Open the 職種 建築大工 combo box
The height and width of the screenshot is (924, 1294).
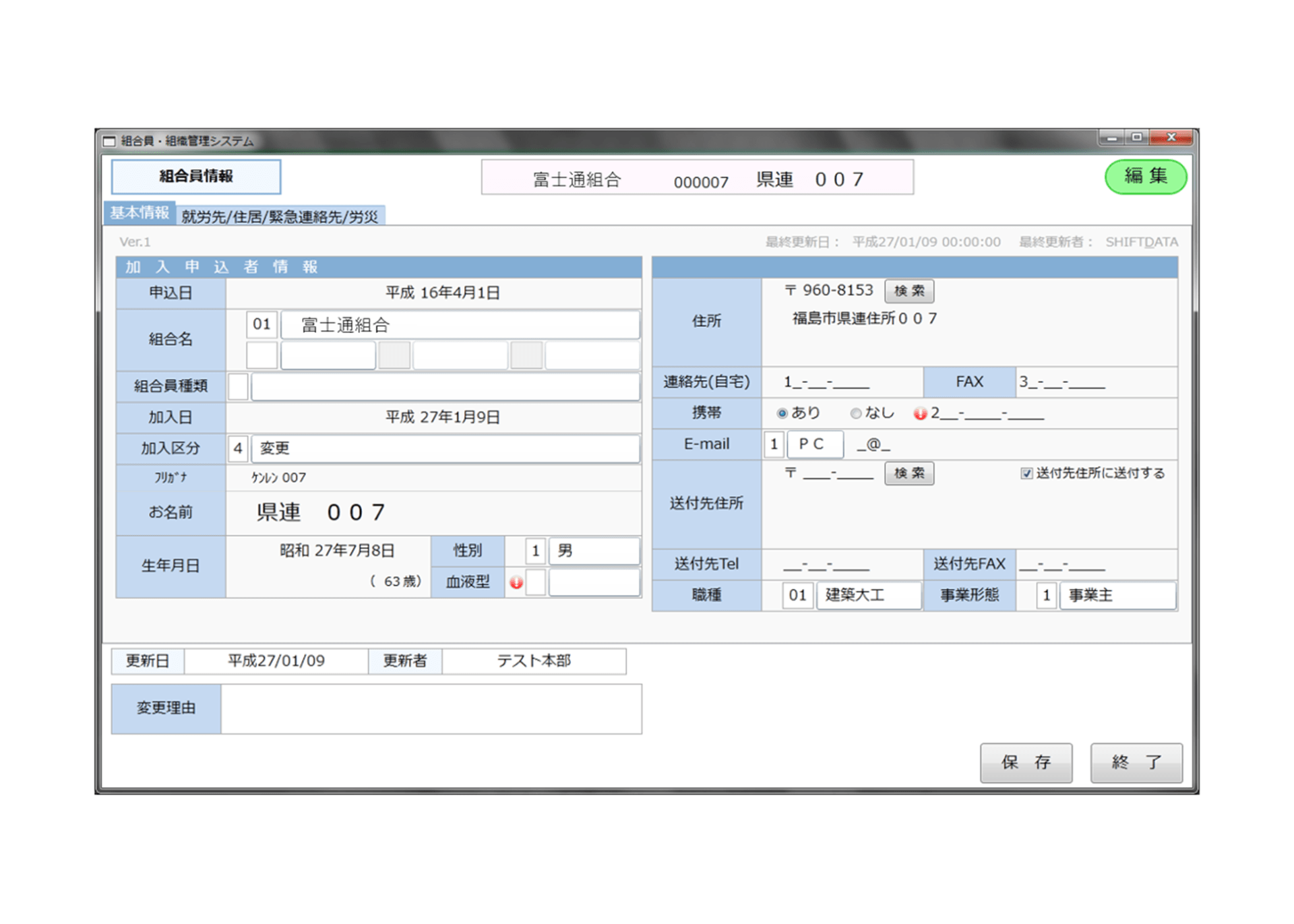[x=868, y=595]
